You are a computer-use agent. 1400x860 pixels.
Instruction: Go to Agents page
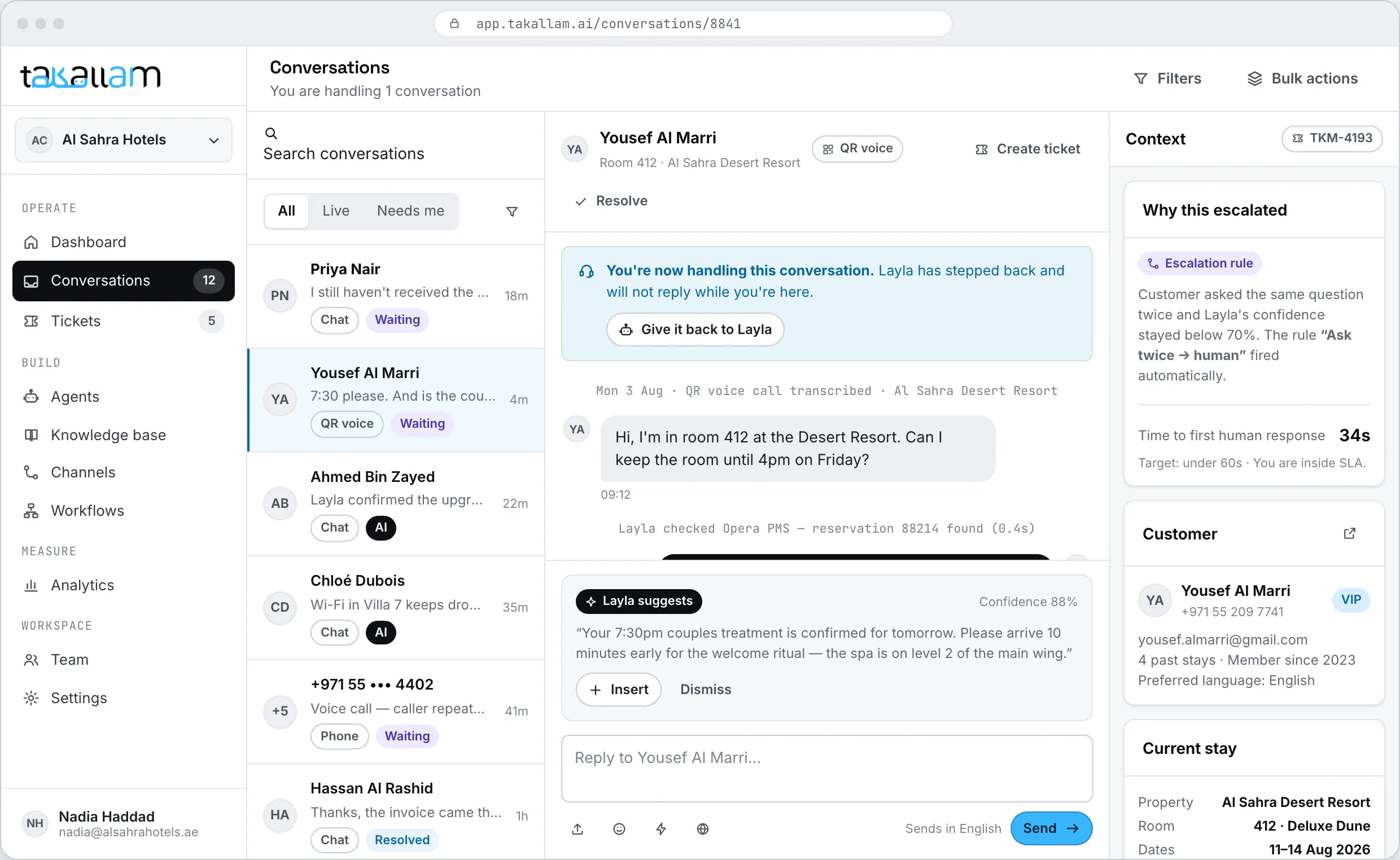tap(124, 397)
